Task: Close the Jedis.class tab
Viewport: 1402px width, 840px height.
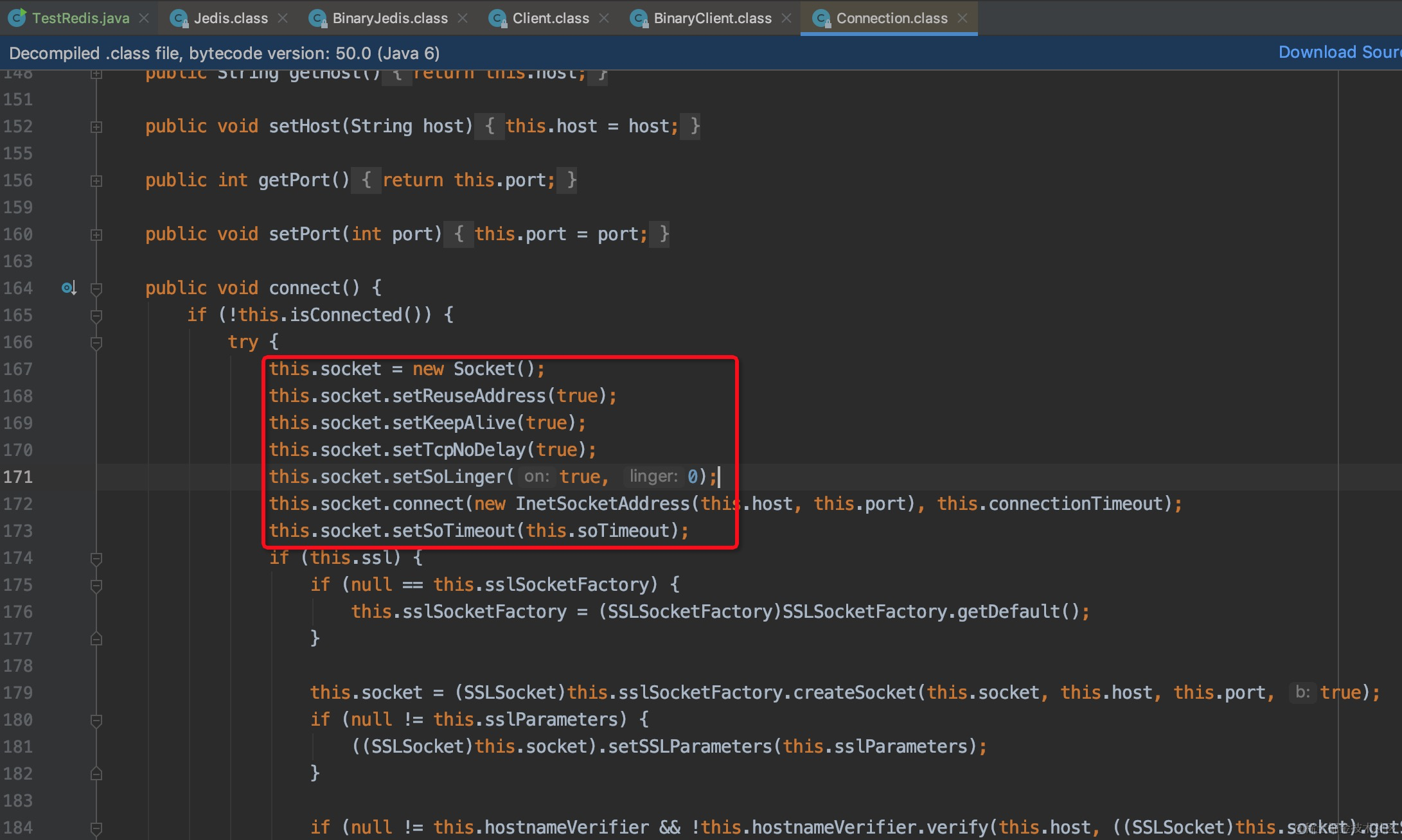Action: 283,18
